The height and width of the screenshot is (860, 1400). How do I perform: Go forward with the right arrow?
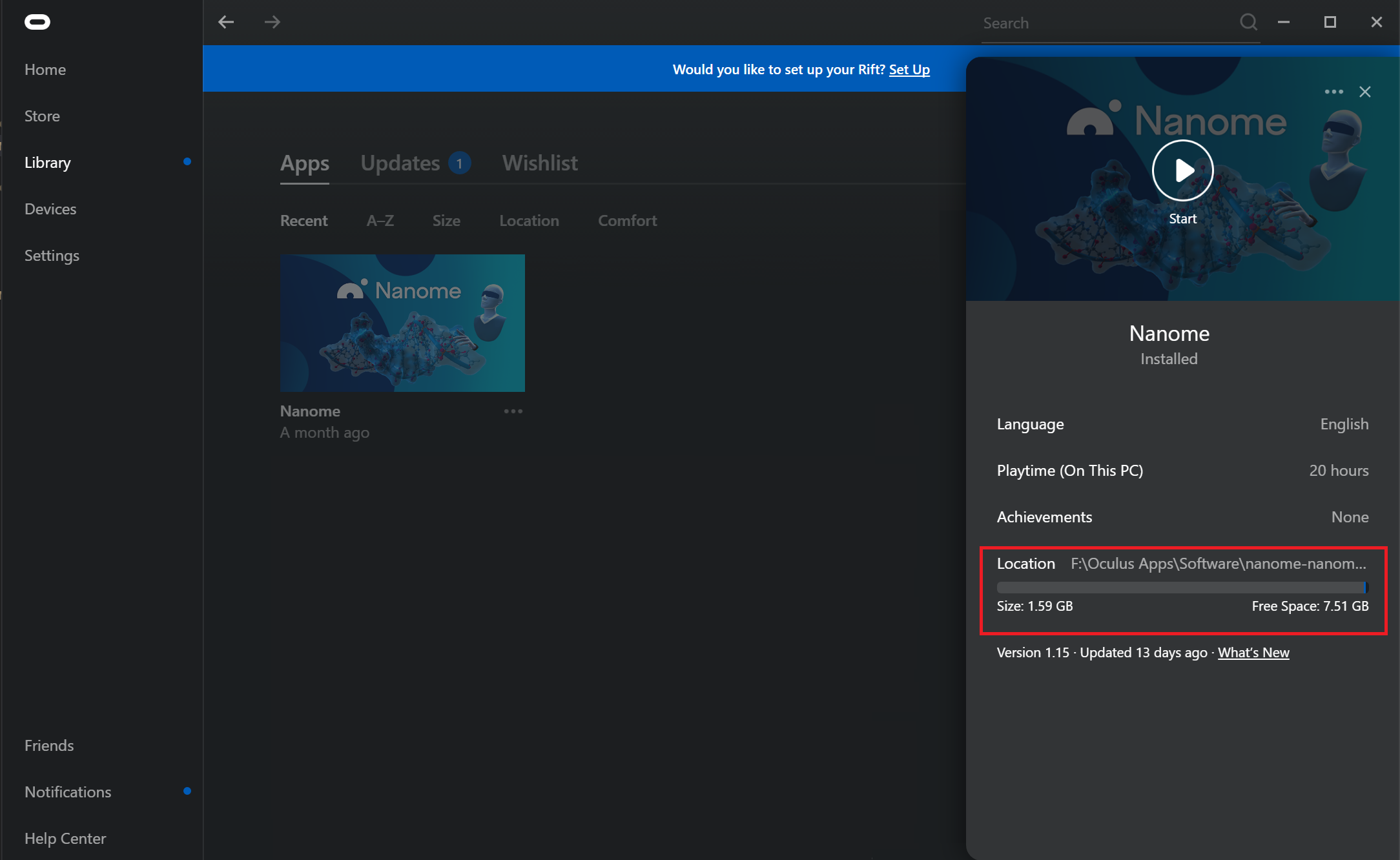[x=273, y=23]
